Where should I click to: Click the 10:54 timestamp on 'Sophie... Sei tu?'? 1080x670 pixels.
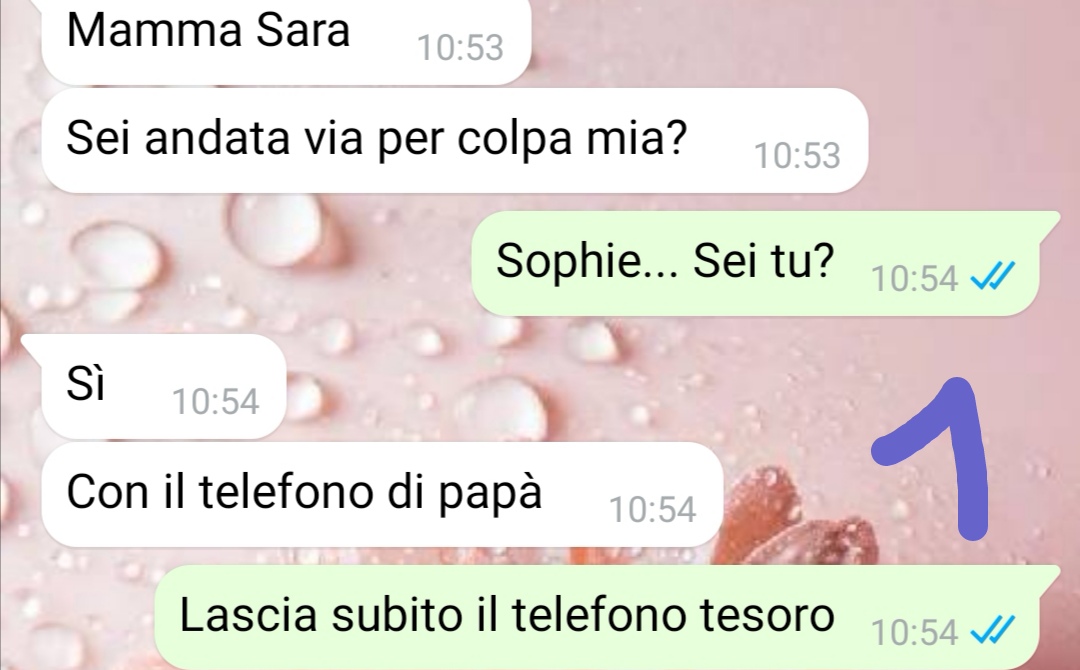[914, 279]
